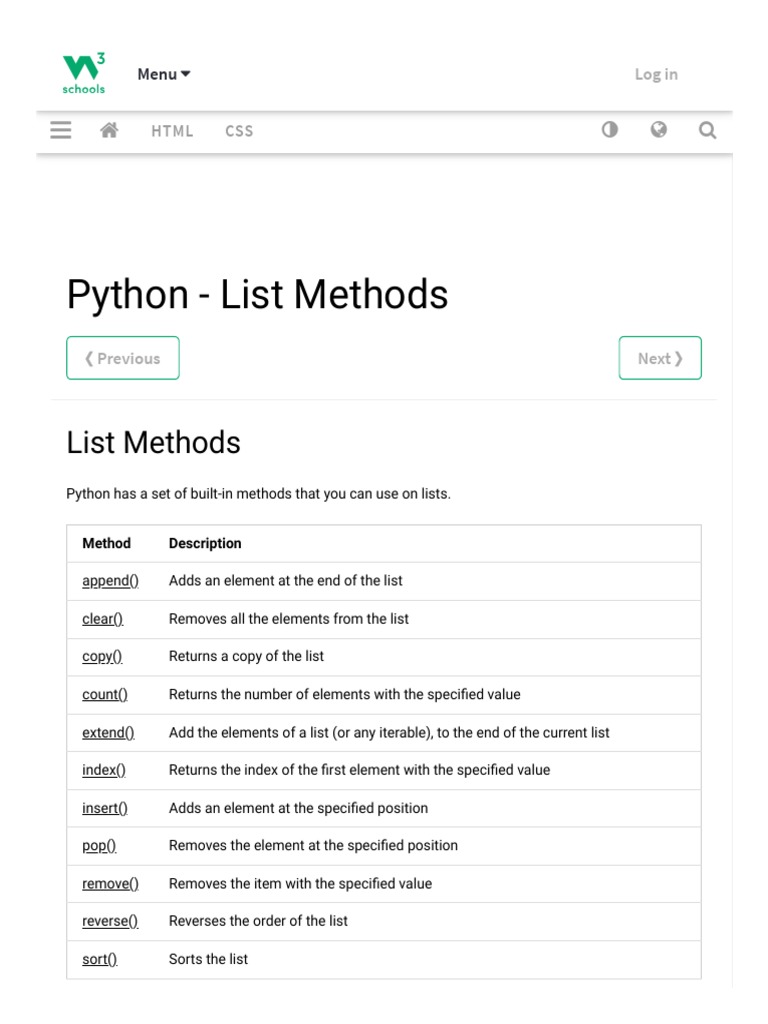The height and width of the screenshot is (1024, 768).
Task: Open the extend() method link
Action: pyautogui.click(x=108, y=733)
